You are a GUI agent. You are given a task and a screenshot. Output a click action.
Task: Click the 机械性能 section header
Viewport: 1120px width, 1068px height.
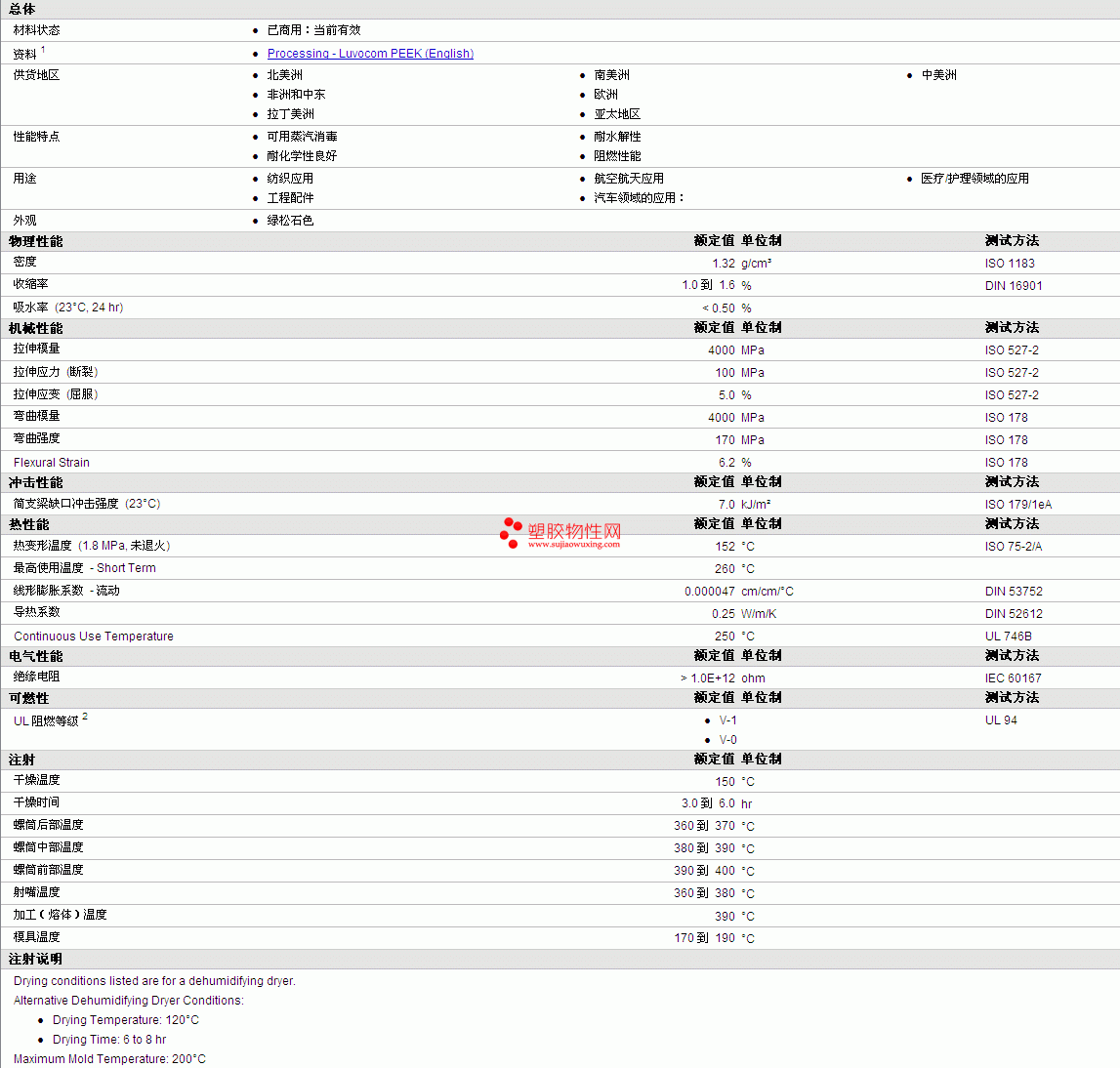pos(36,328)
